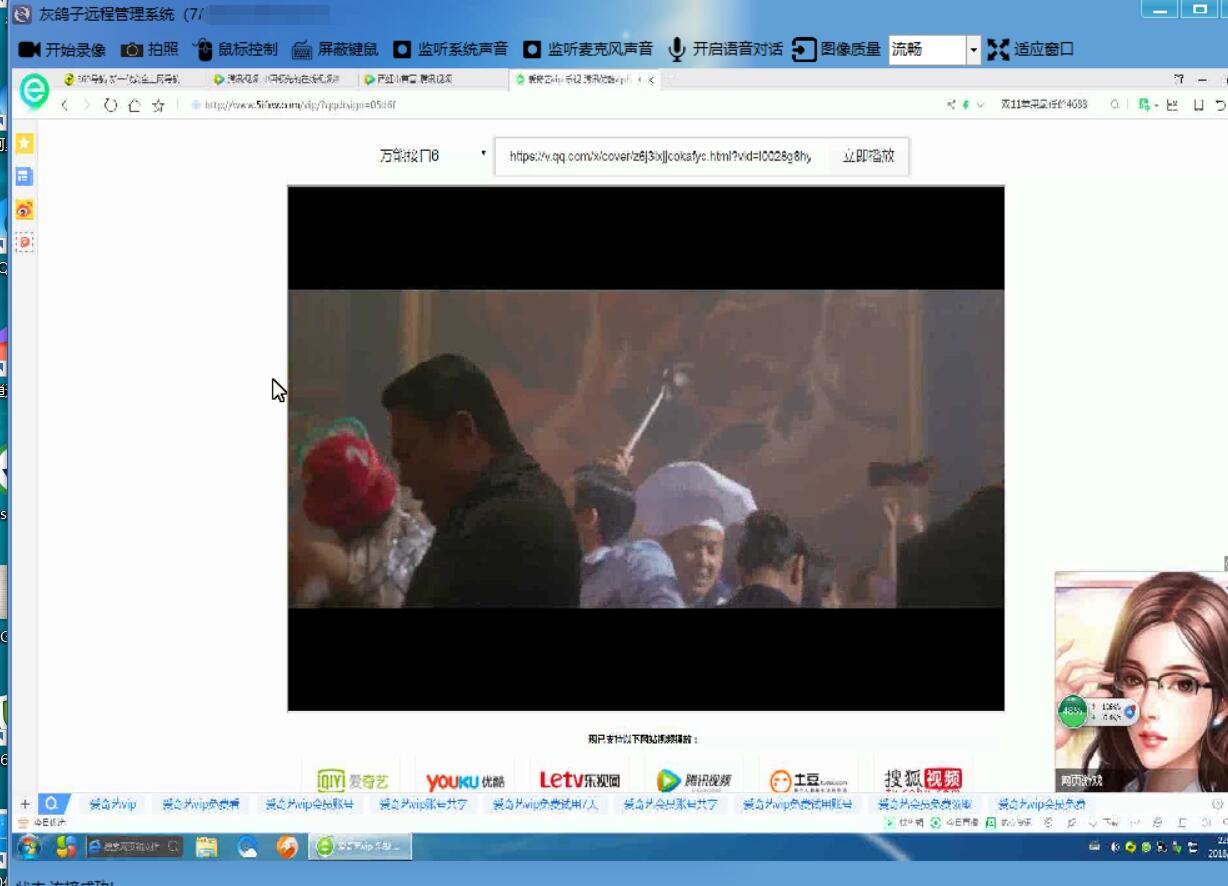Go forward in the remote browser
Viewport: 1228px width, 886px height.
point(87,105)
